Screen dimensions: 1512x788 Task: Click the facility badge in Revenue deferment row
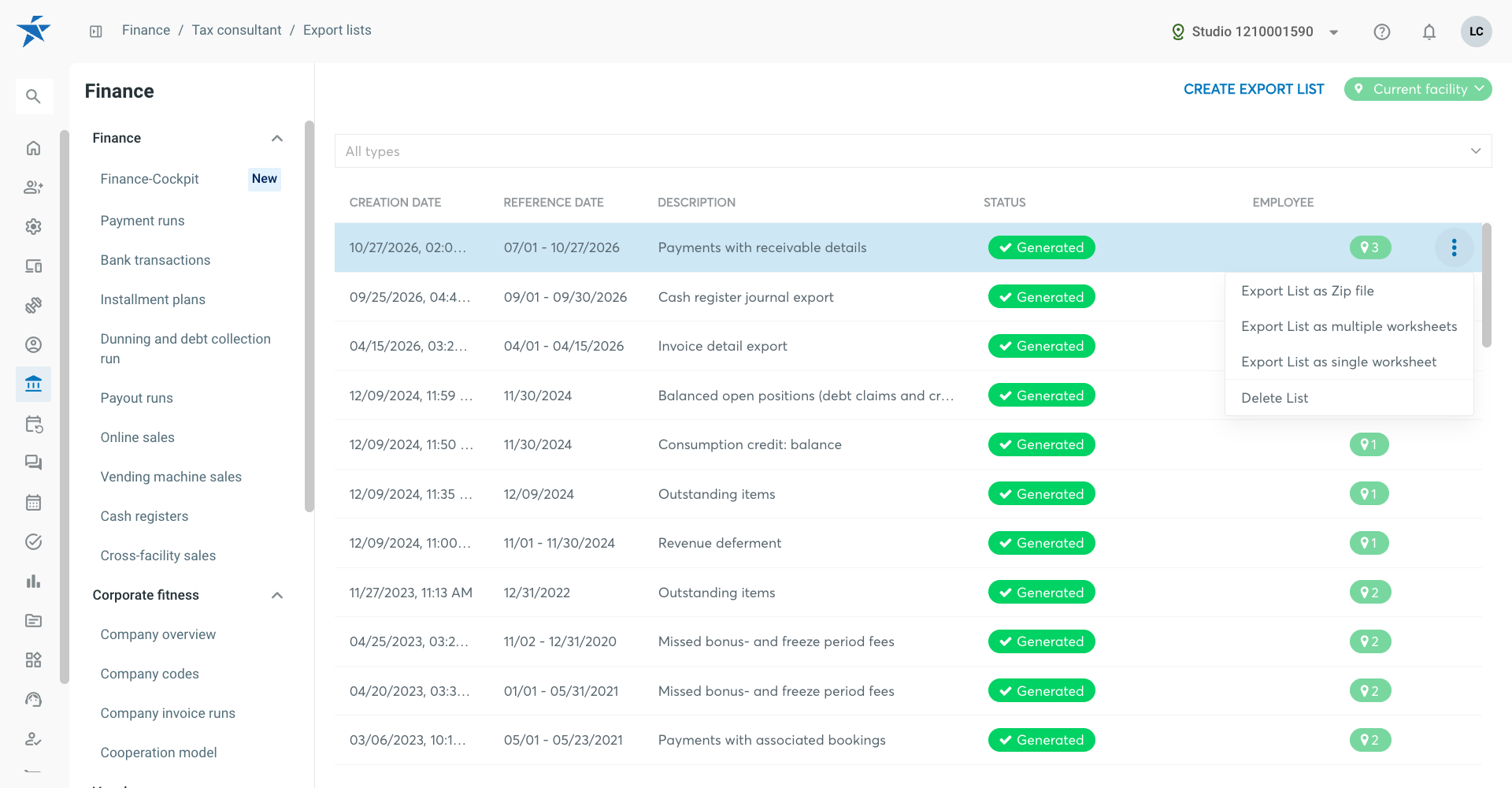point(1369,543)
